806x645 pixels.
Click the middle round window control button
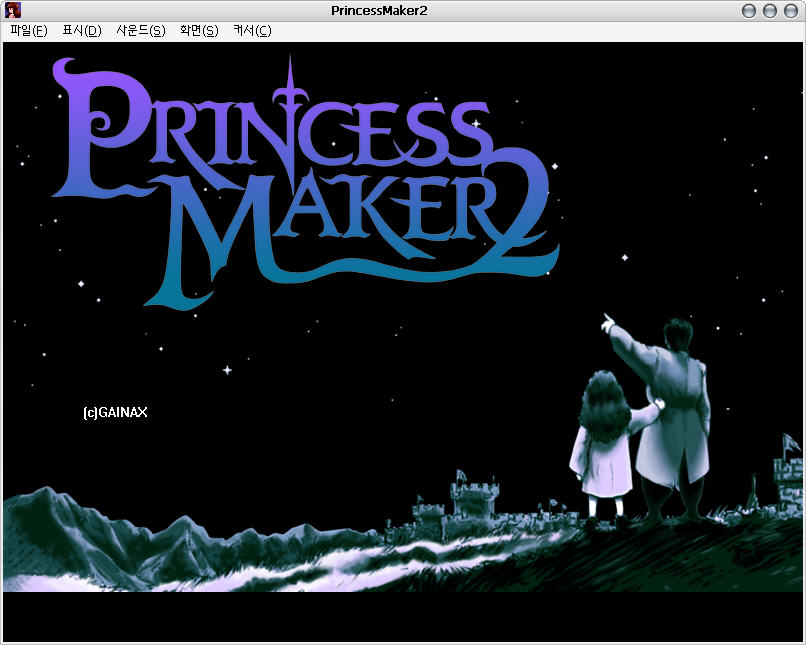coord(770,11)
